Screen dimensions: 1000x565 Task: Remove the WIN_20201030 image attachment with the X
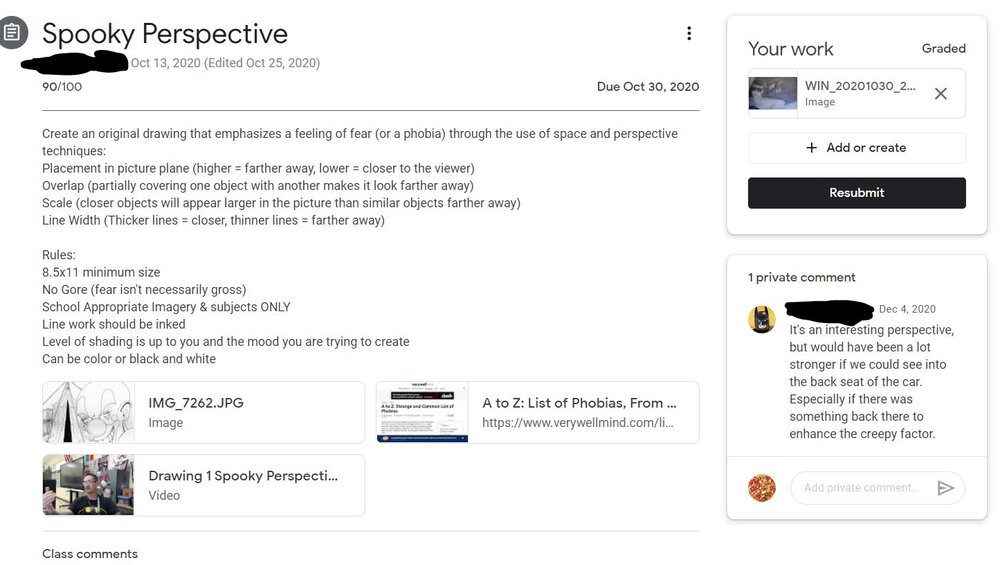click(x=940, y=94)
